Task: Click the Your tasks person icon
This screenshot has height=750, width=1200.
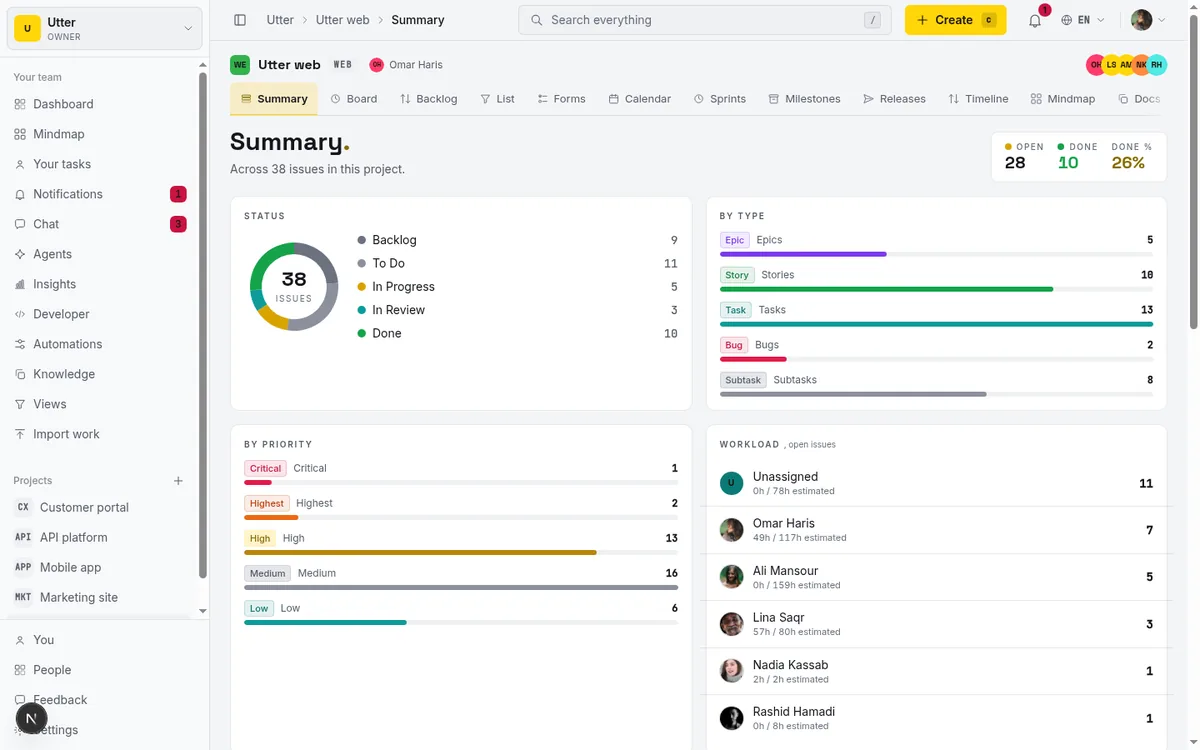Action: pos(20,164)
